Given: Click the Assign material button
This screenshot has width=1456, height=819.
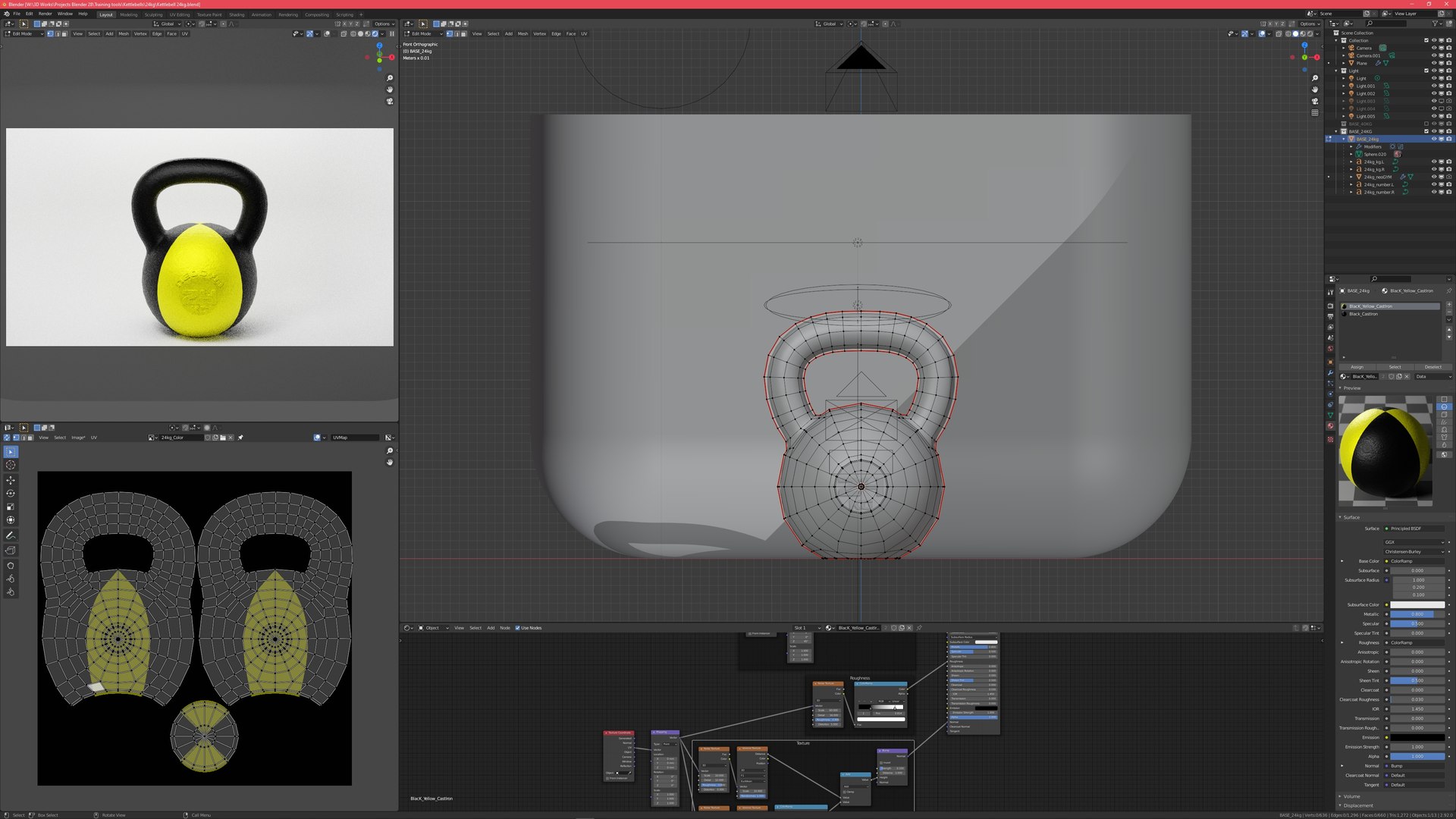Looking at the screenshot, I should click(1357, 367).
